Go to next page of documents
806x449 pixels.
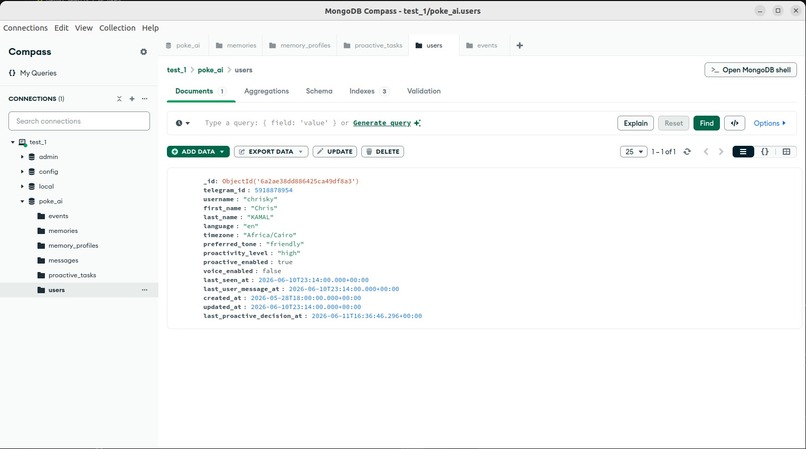tap(721, 152)
